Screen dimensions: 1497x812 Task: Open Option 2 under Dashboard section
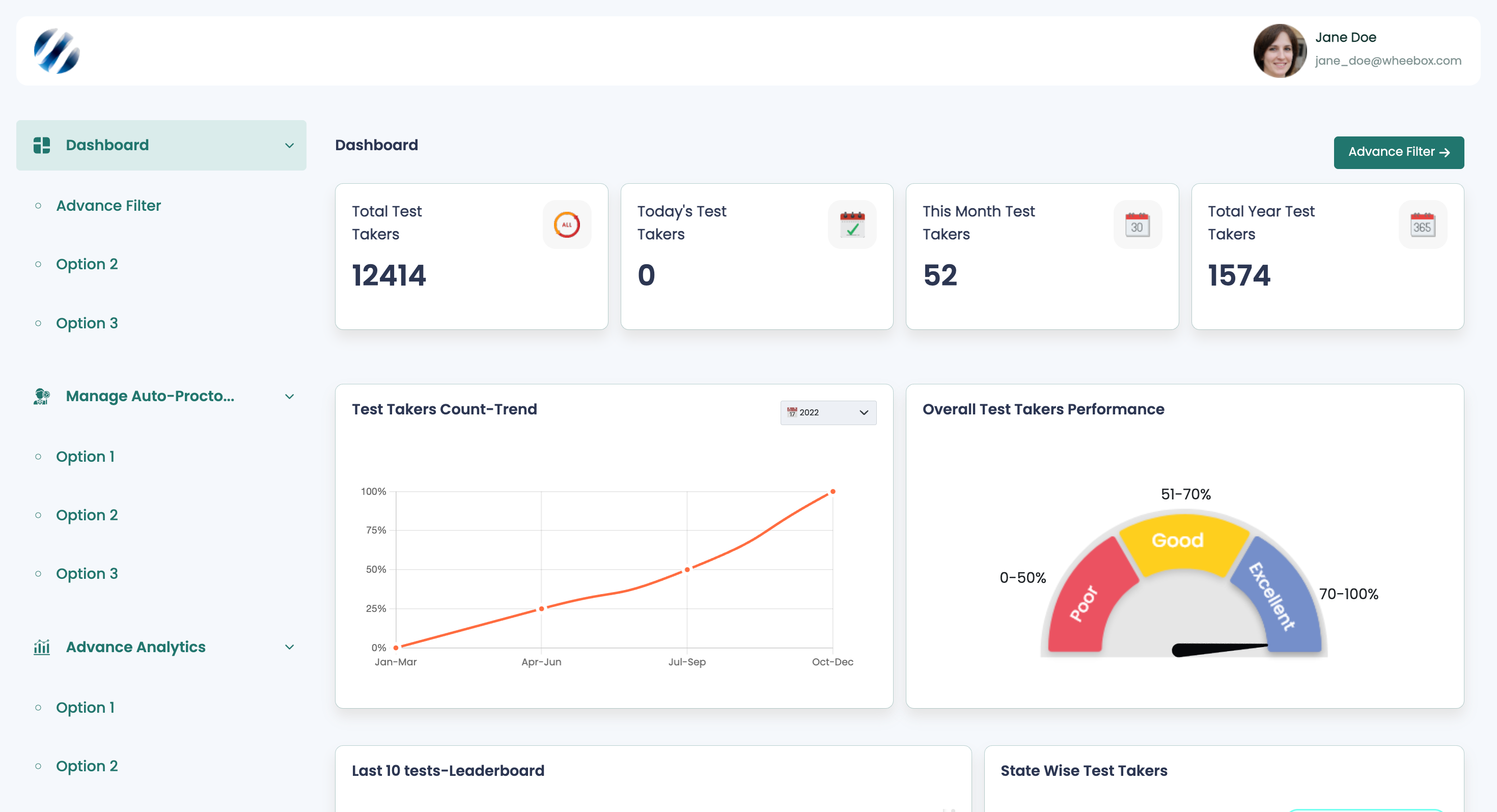pos(87,264)
